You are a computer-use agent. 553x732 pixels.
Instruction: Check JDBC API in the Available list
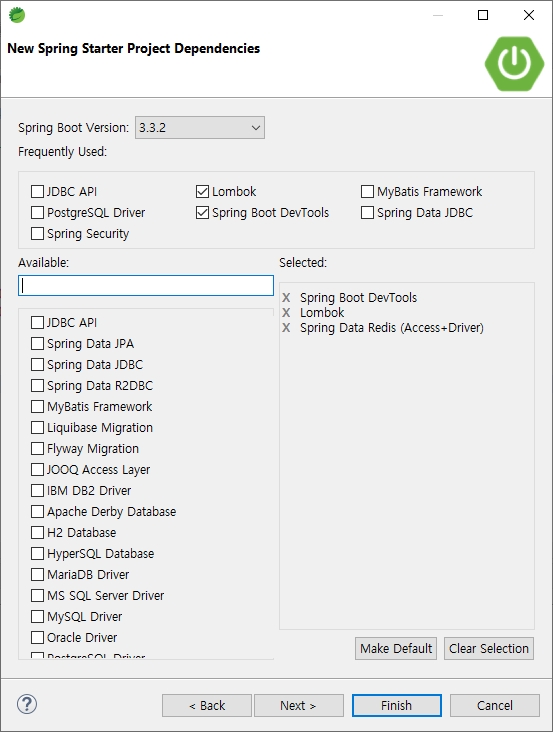pos(37,323)
